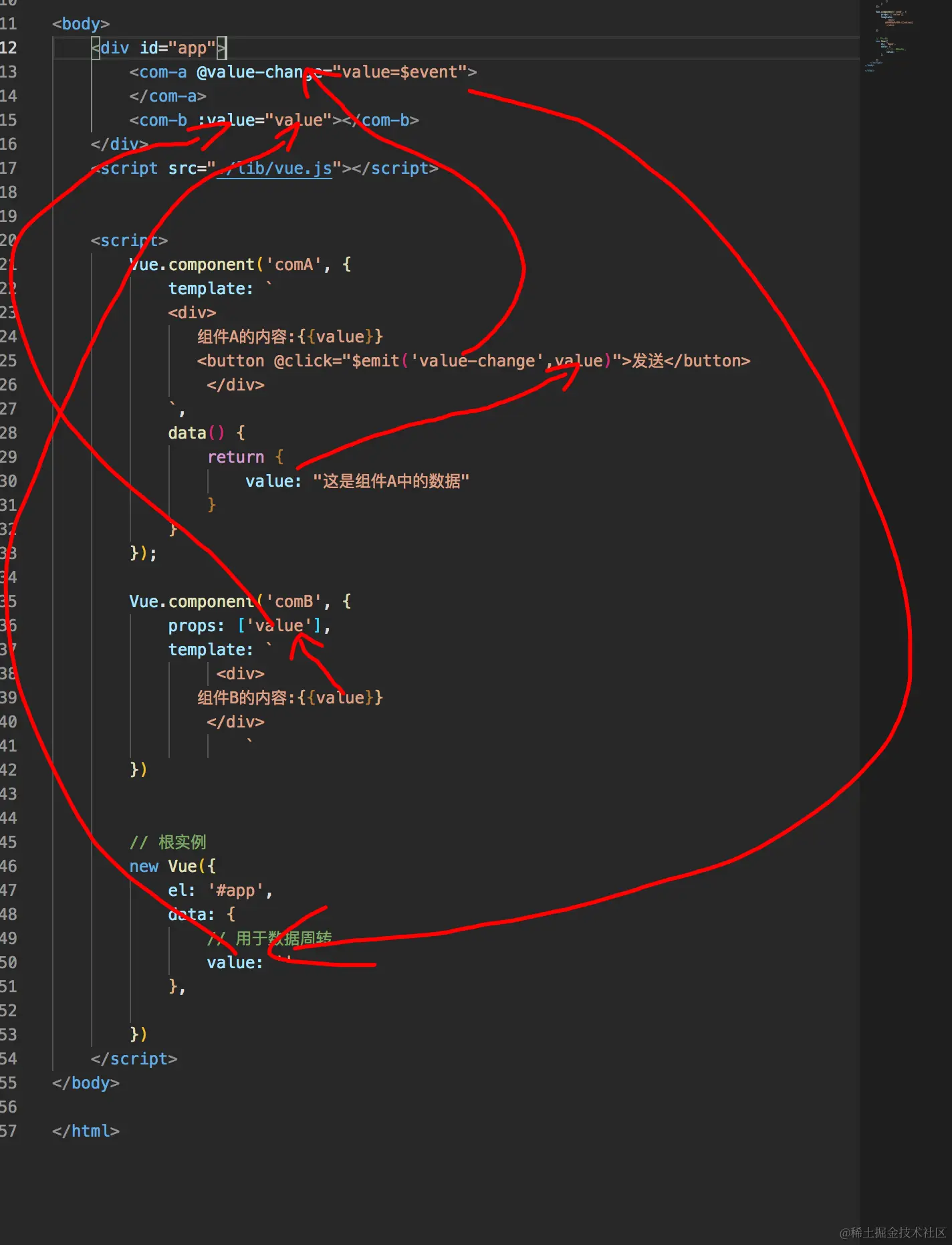The width and height of the screenshot is (952, 1245).
Task: Click the closing </script> tag
Action: tap(134, 1059)
